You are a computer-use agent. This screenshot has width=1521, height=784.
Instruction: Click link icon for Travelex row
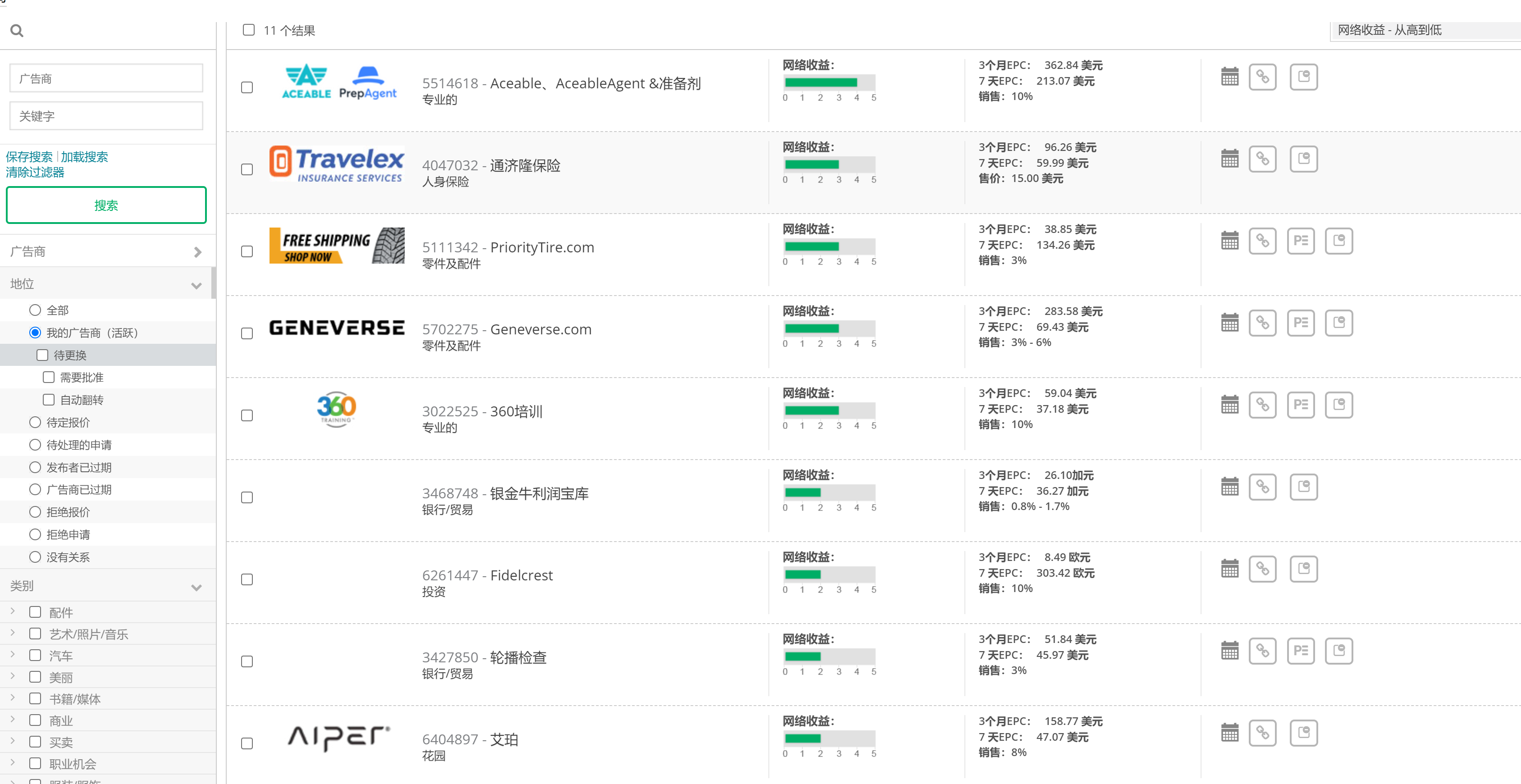tap(1262, 159)
